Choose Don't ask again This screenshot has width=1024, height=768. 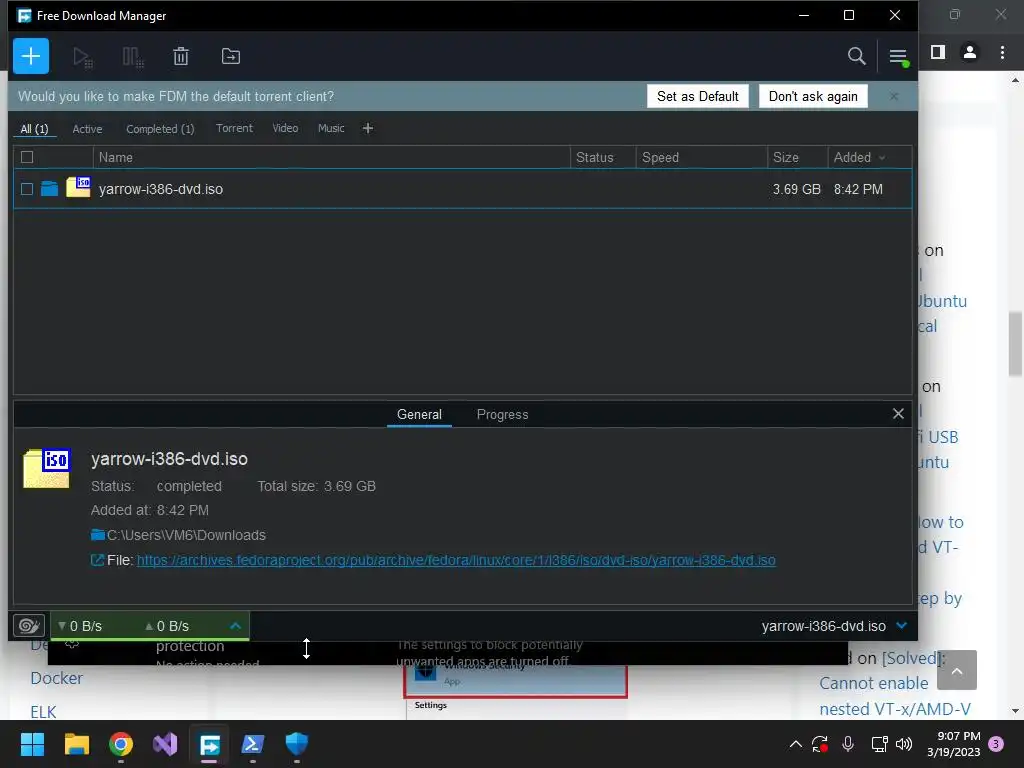[813, 96]
